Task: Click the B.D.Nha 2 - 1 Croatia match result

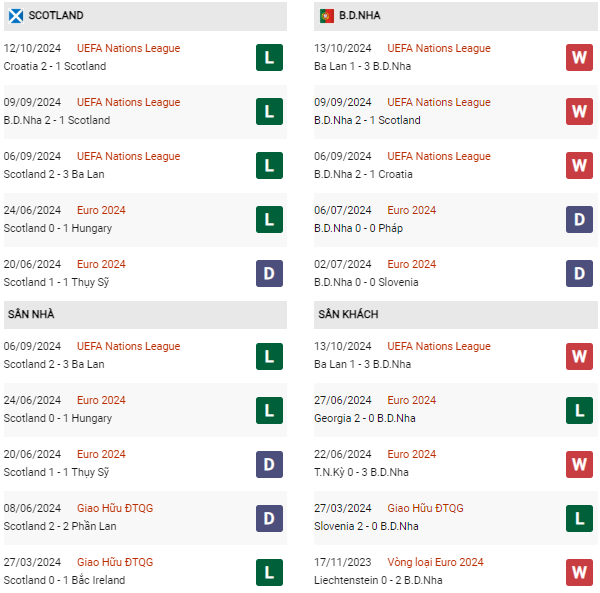Action: 363,174
